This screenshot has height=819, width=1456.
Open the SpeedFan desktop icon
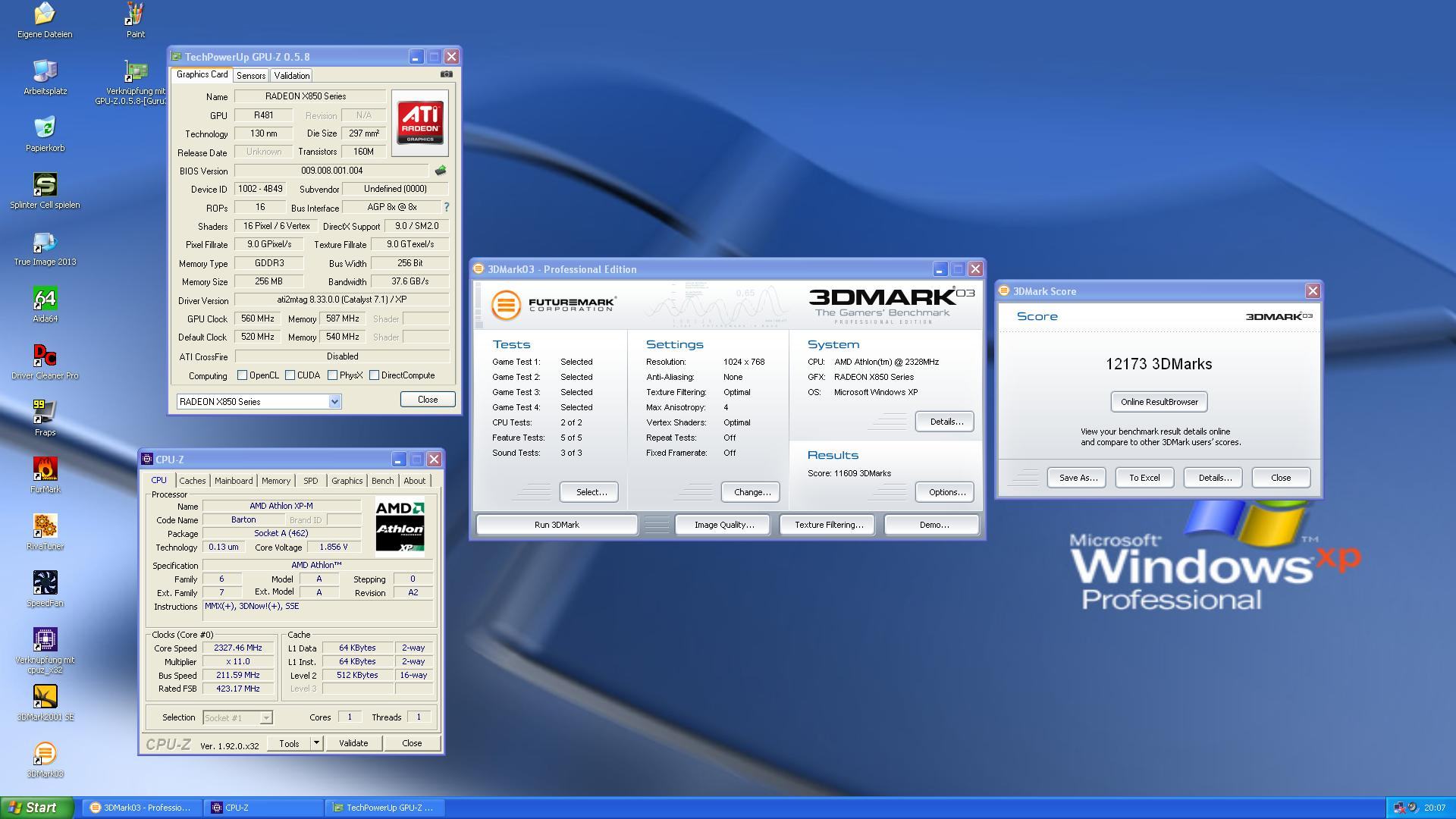tap(45, 584)
